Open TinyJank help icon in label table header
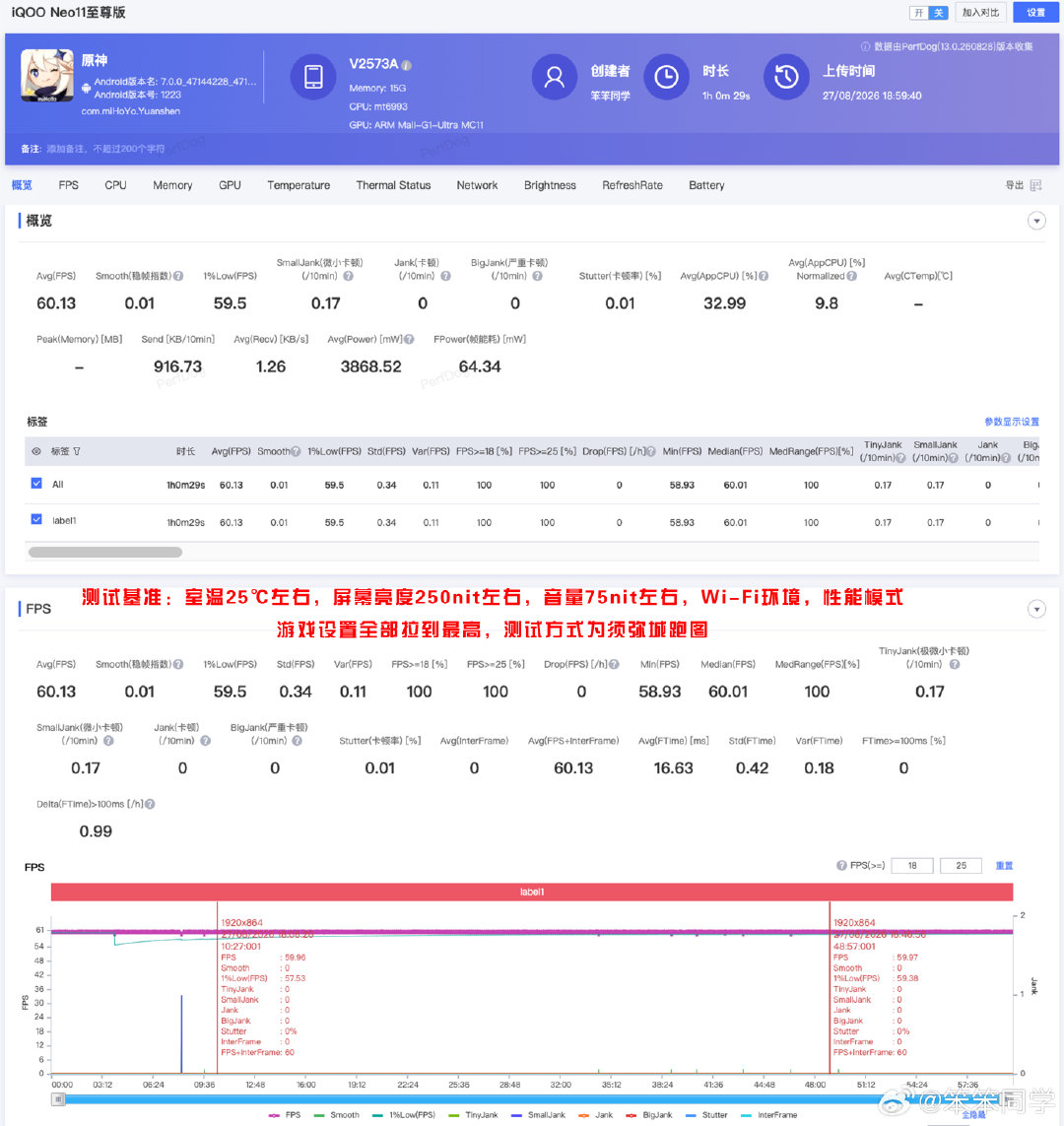 [x=900, y=458]
